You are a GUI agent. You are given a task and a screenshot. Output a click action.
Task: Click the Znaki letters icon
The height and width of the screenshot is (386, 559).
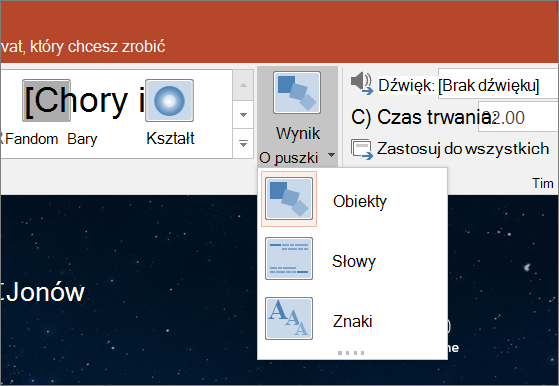(x=289, y=319)
